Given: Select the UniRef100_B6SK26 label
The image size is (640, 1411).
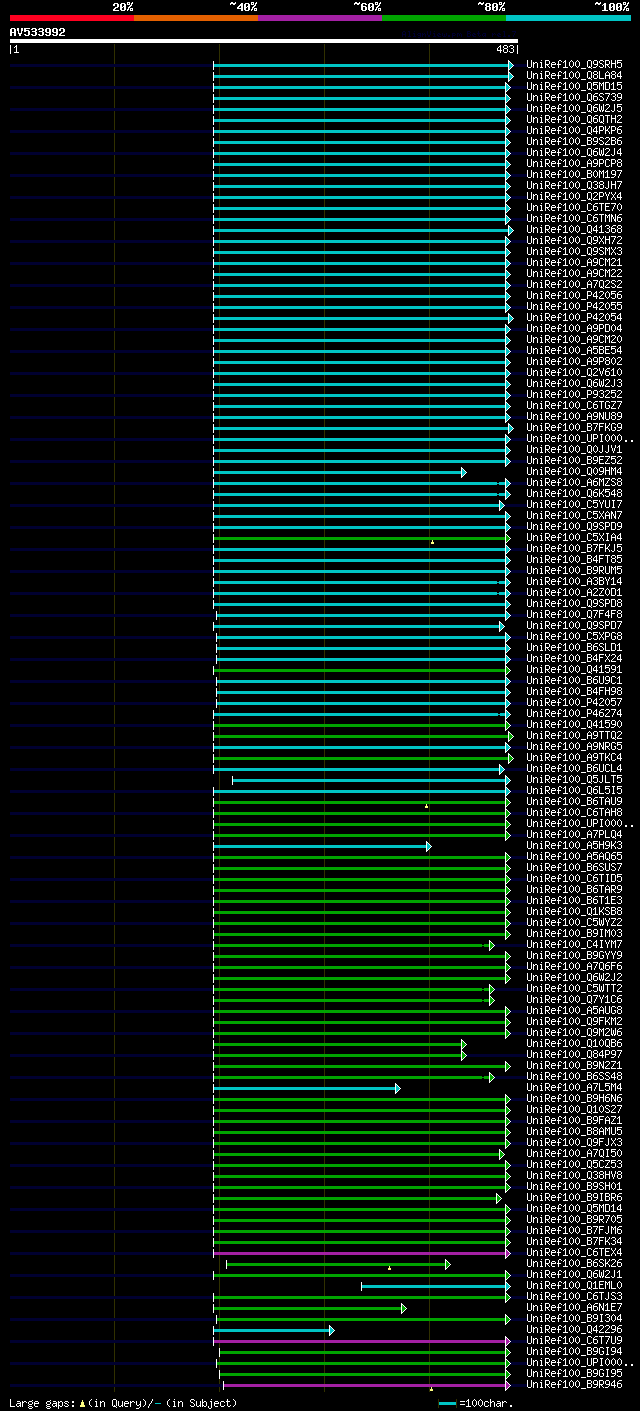Looking at the screenshot, I should click(574, 1263).
